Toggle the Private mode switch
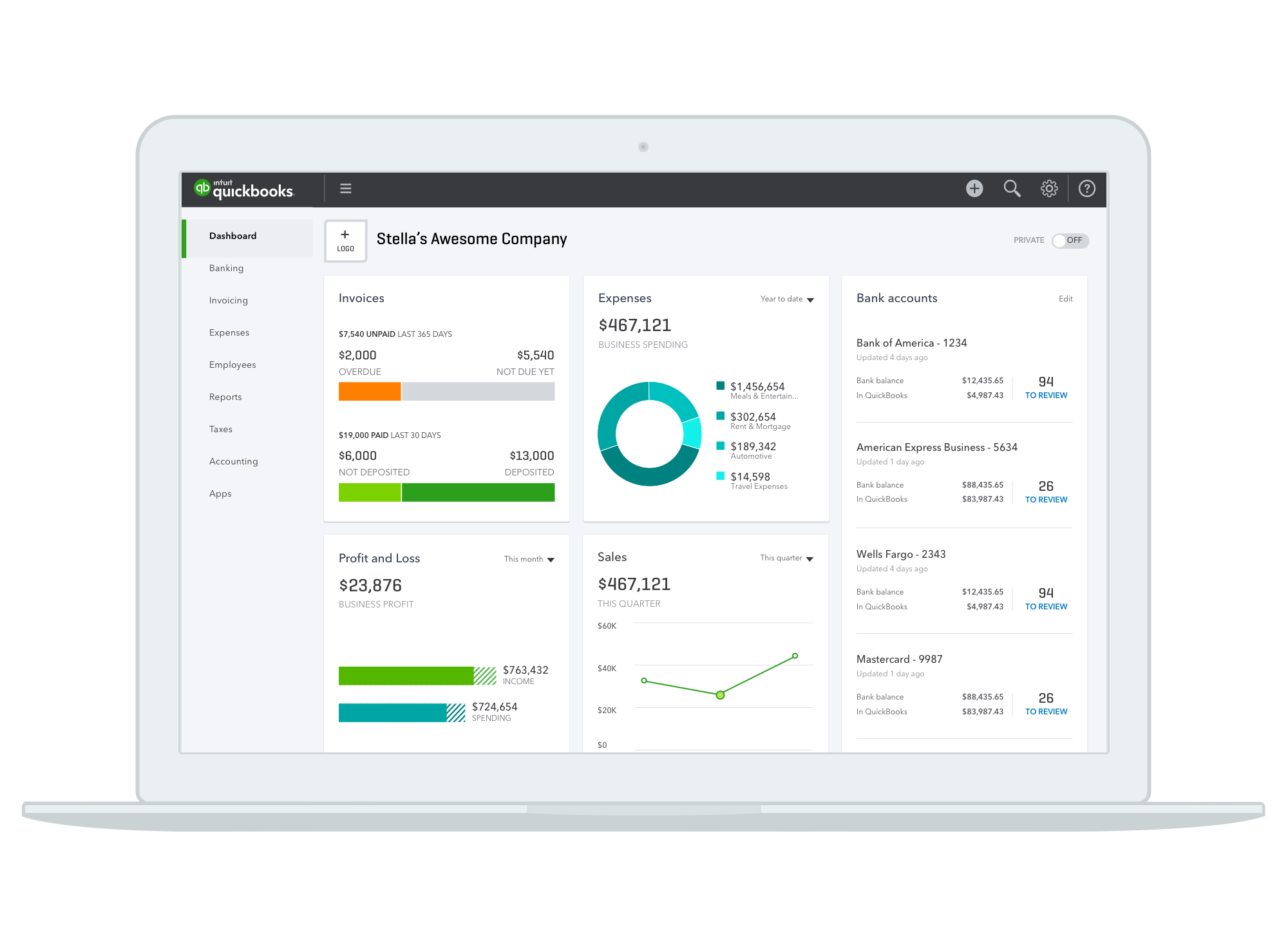The height and width of the screenshot is (934, 1288). (1070, 240)
